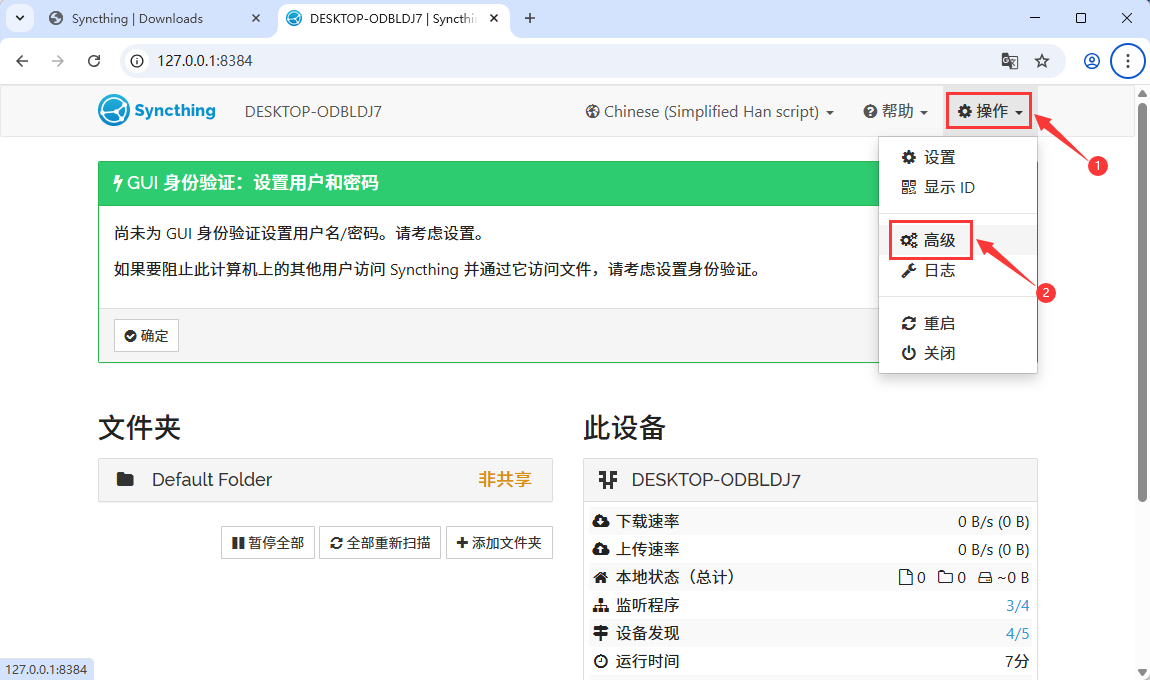Click the 7分 uptime value
This screenshot has width=1150, height=681.
pos(1017,661)
